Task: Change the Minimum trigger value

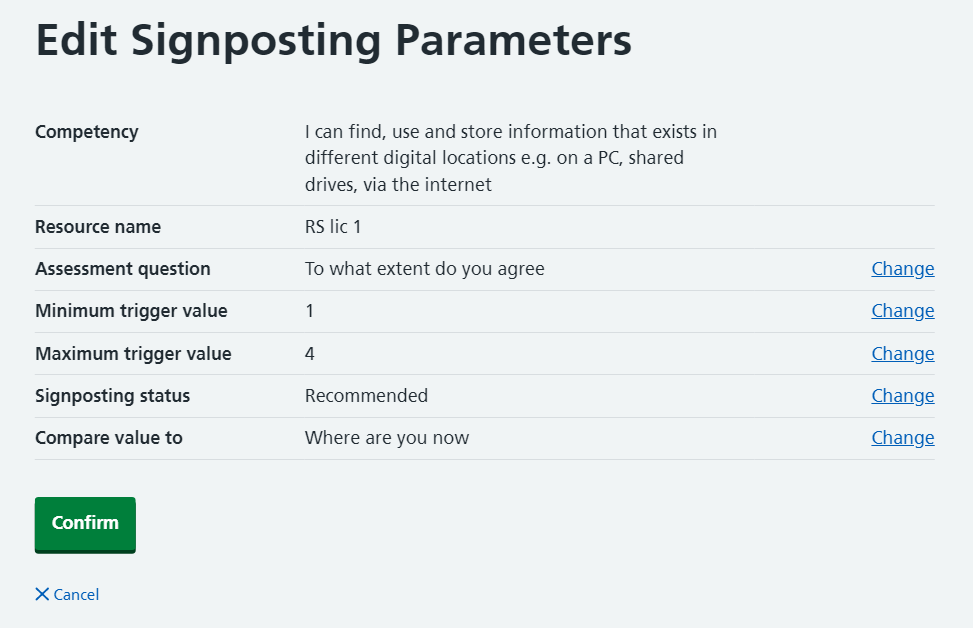Action: [902, 311]
